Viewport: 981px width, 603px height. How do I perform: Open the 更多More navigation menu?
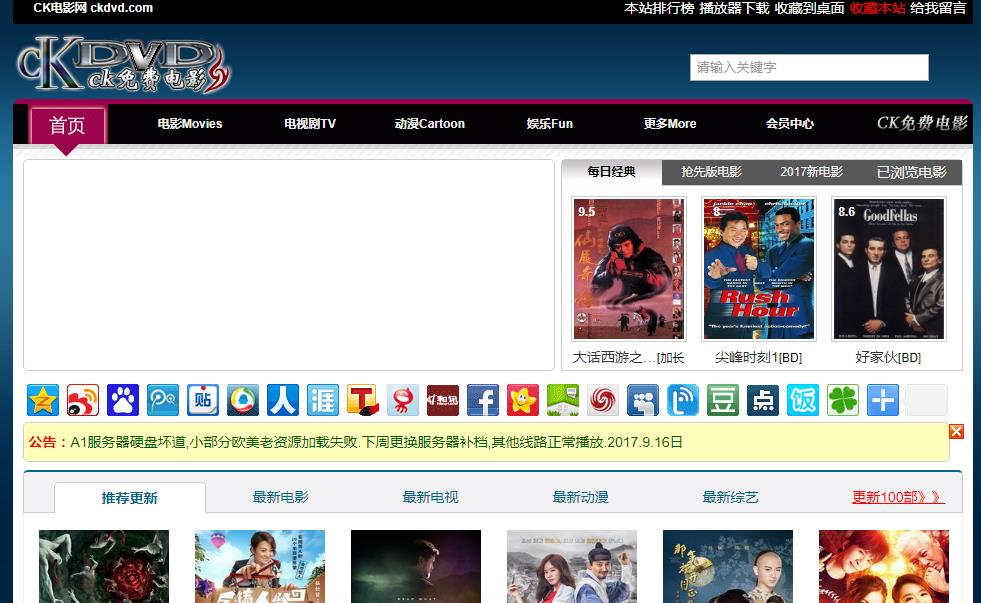click(x=669, y=124)
